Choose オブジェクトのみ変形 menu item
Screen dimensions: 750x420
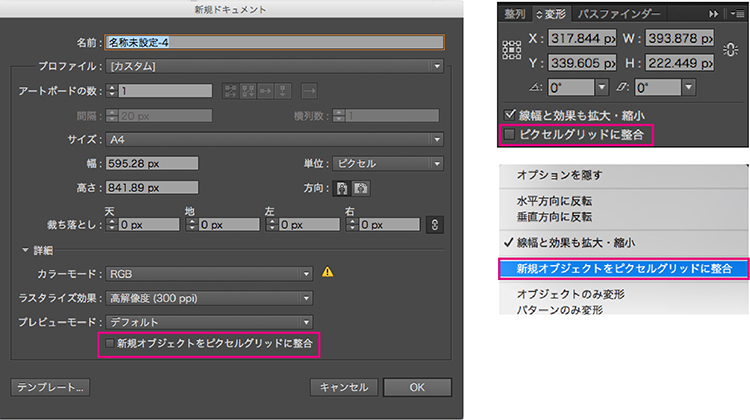point(623,294)
